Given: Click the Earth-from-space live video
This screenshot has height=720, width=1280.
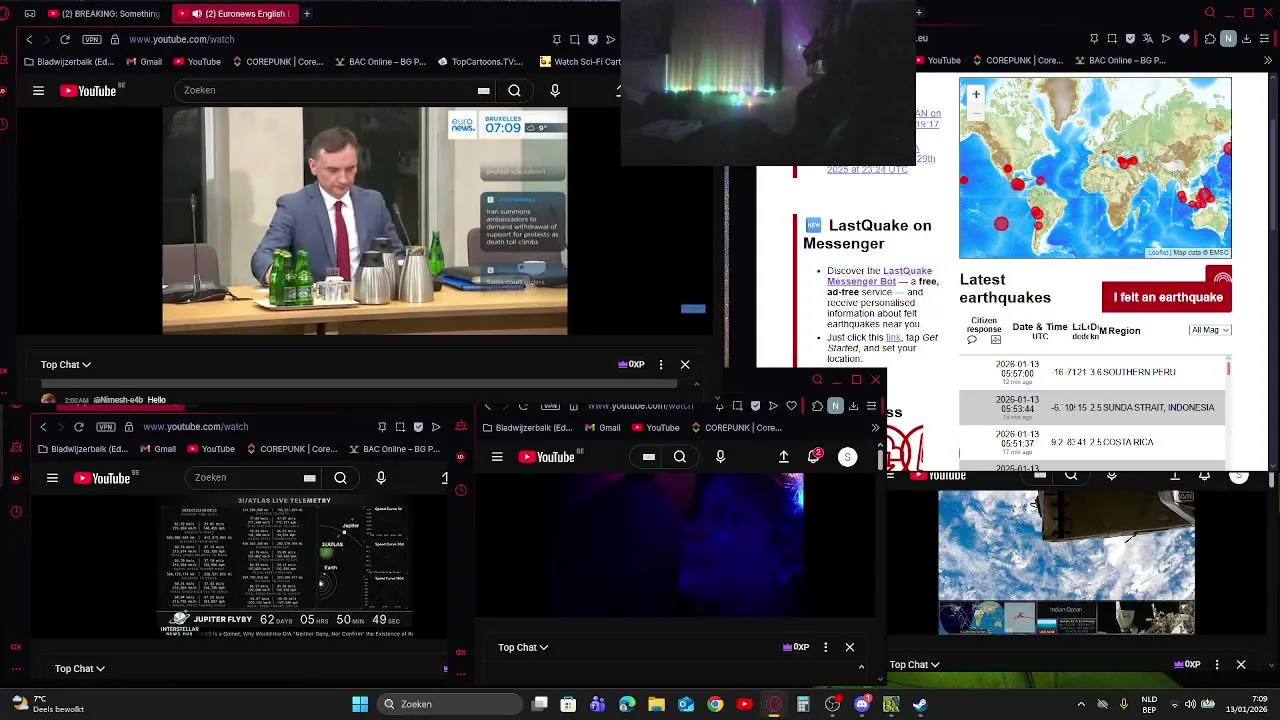Looking at the screenshot, I should coord(1066,562).
